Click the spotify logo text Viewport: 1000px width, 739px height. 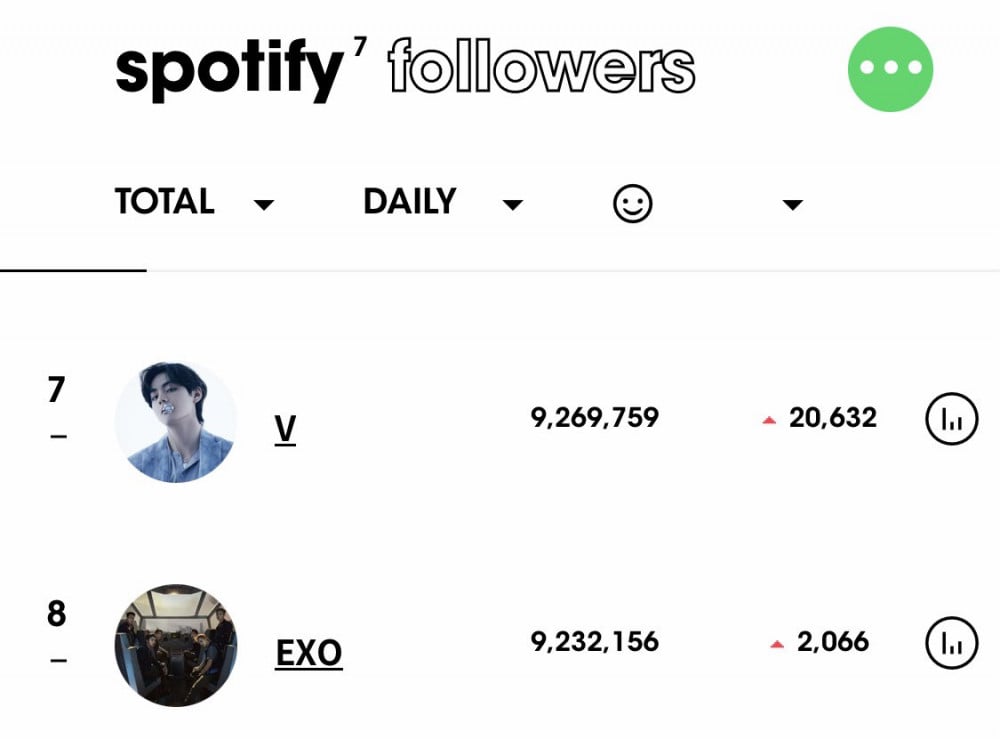pyautogui.click(x=230, y=69)
